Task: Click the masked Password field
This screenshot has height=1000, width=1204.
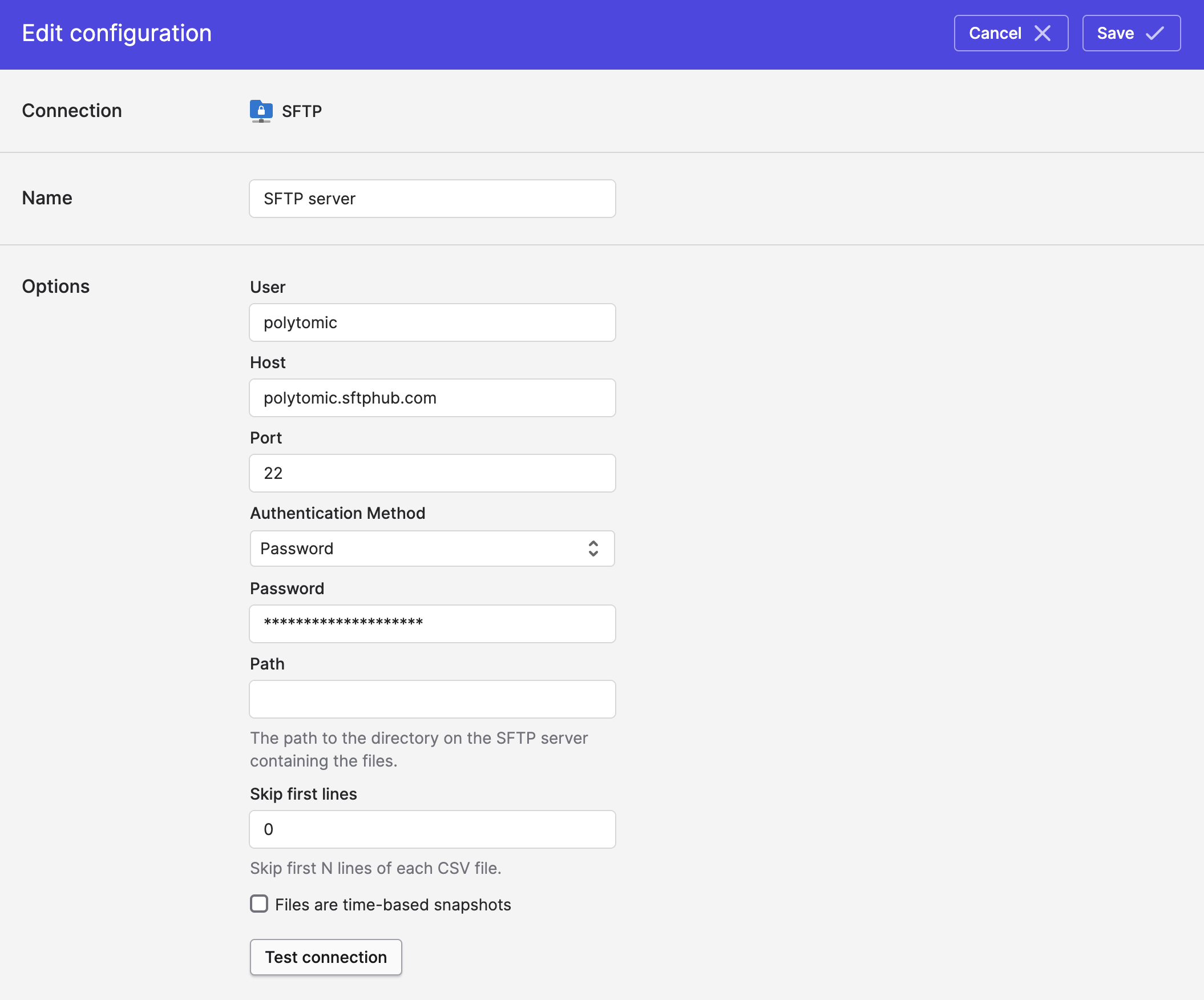Action: pyautogui.click(x=433, y=624)
